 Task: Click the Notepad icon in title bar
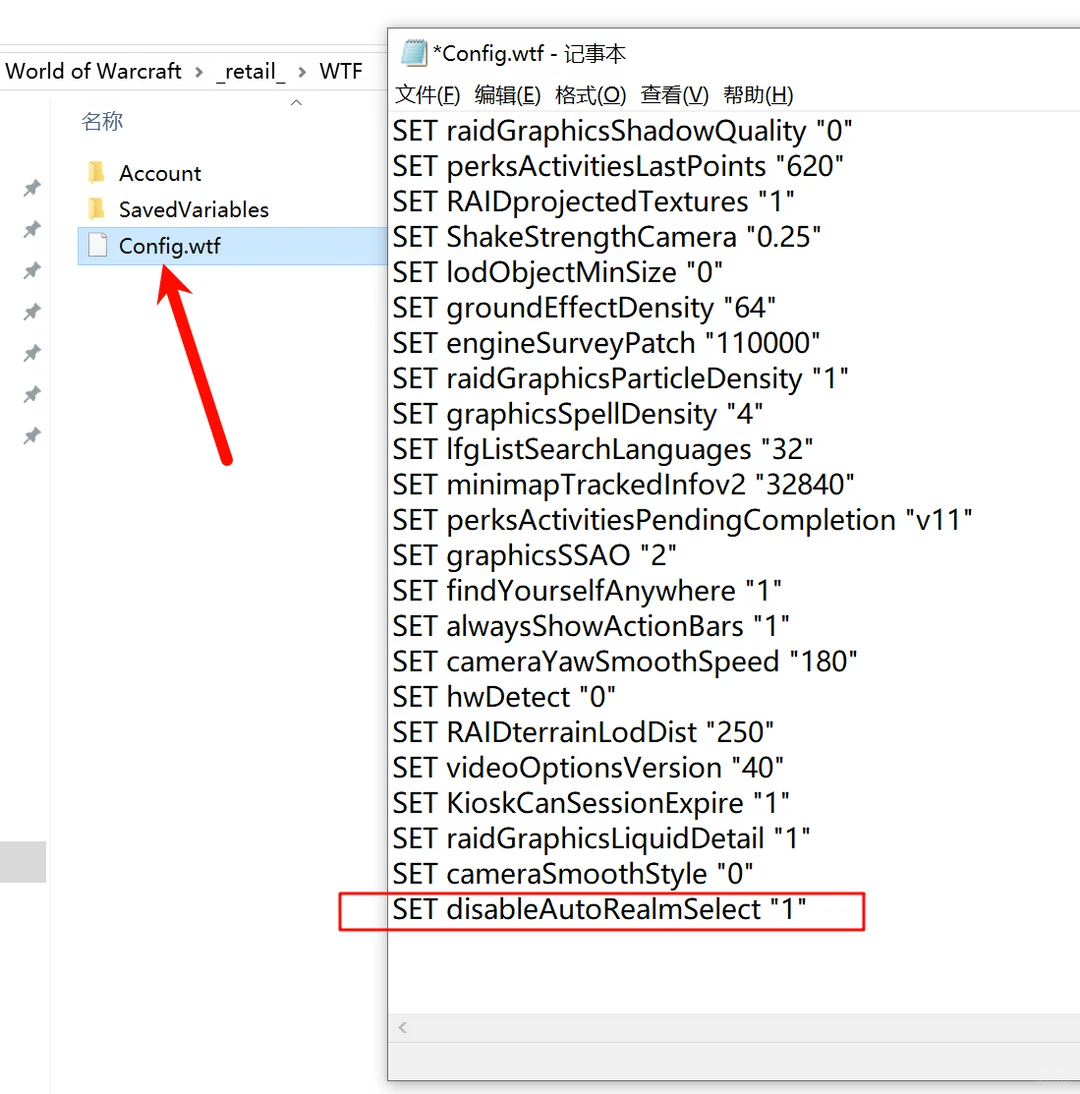414,53
